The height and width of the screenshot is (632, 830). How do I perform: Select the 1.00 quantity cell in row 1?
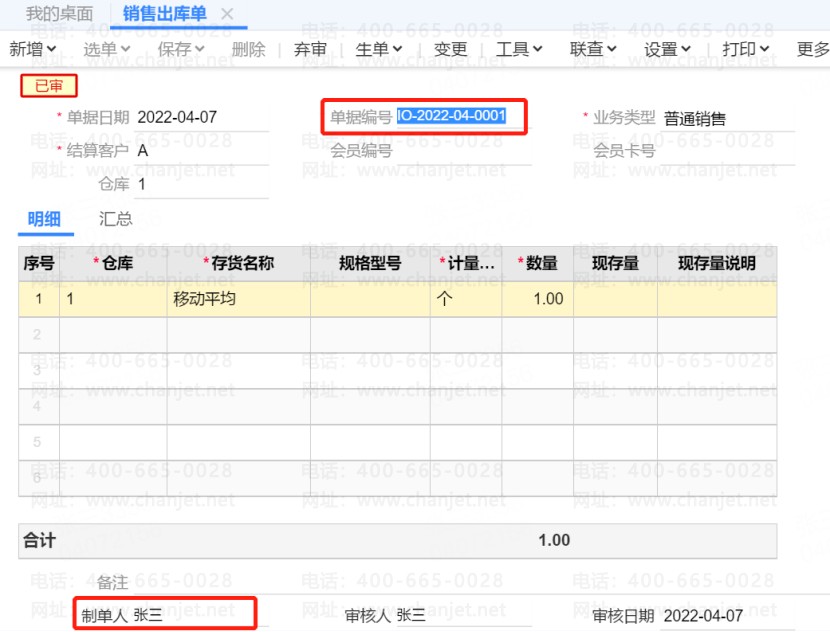[x=537, y=299]
